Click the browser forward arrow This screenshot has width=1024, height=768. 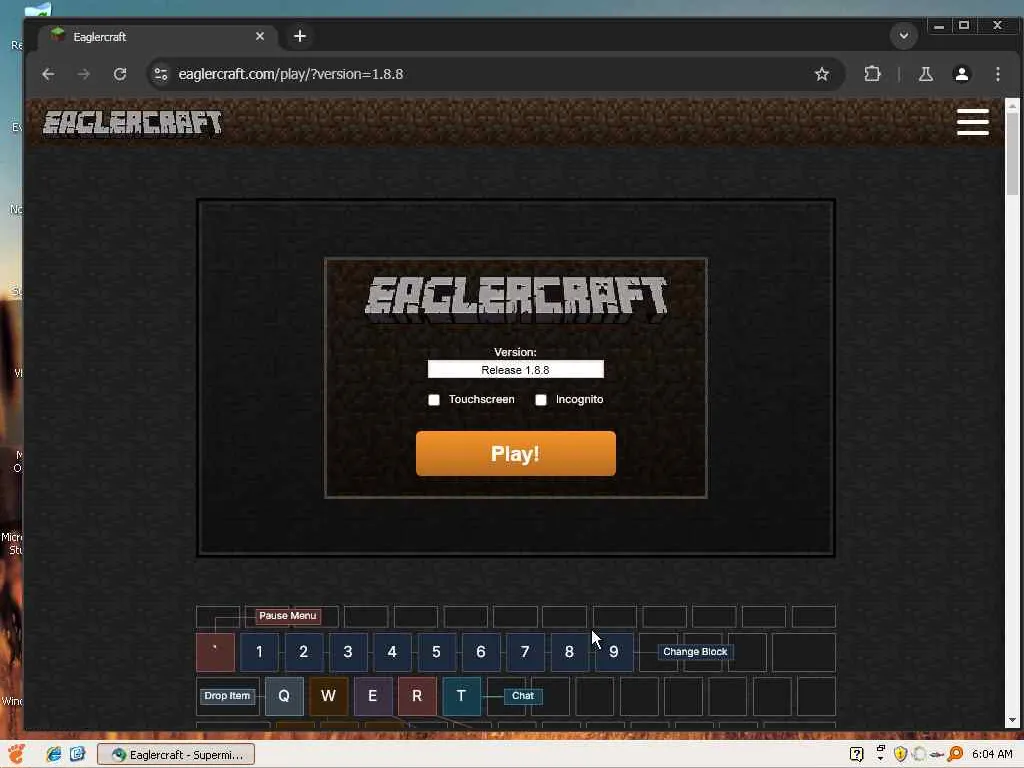click(84, 74)
